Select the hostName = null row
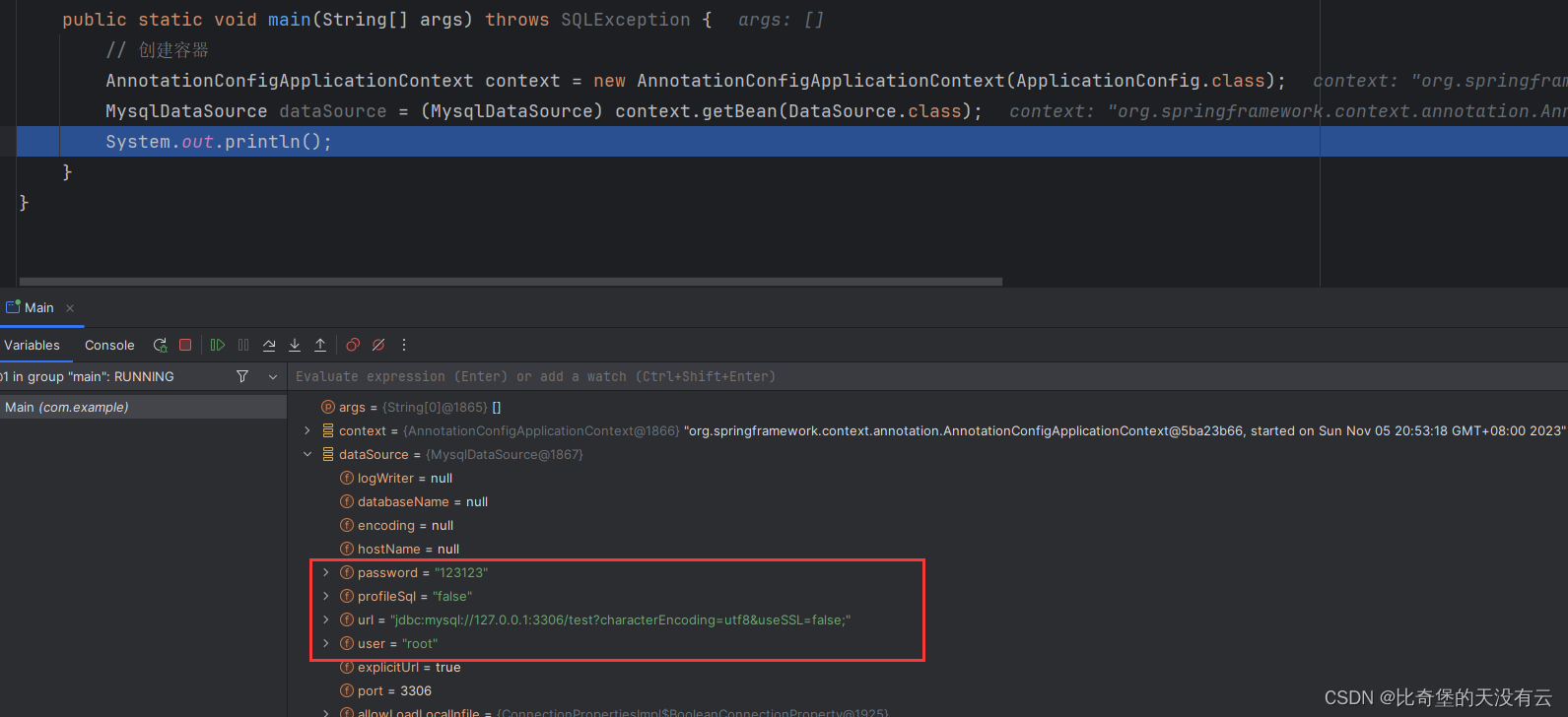 tap(926, 549)
